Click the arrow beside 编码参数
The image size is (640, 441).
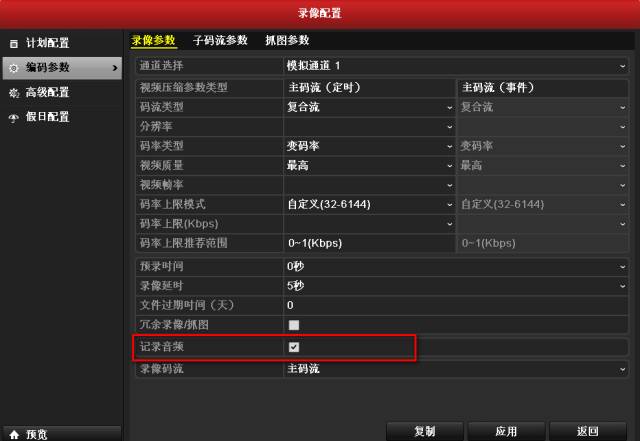[115, 68]
